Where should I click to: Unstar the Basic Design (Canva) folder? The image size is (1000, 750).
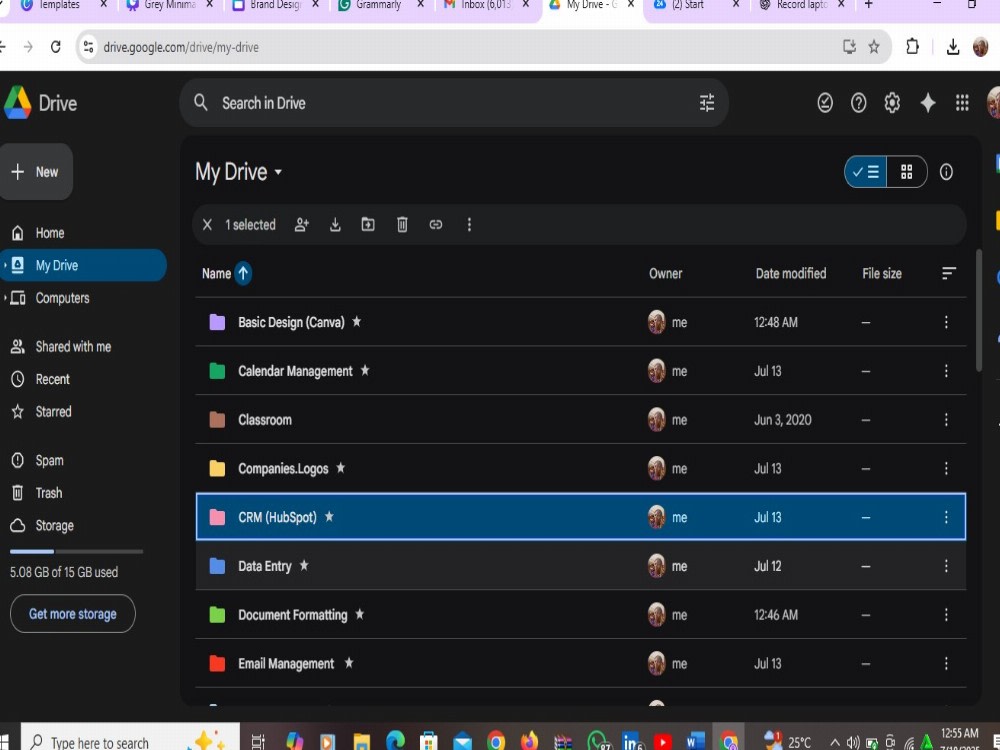point(357,321)
